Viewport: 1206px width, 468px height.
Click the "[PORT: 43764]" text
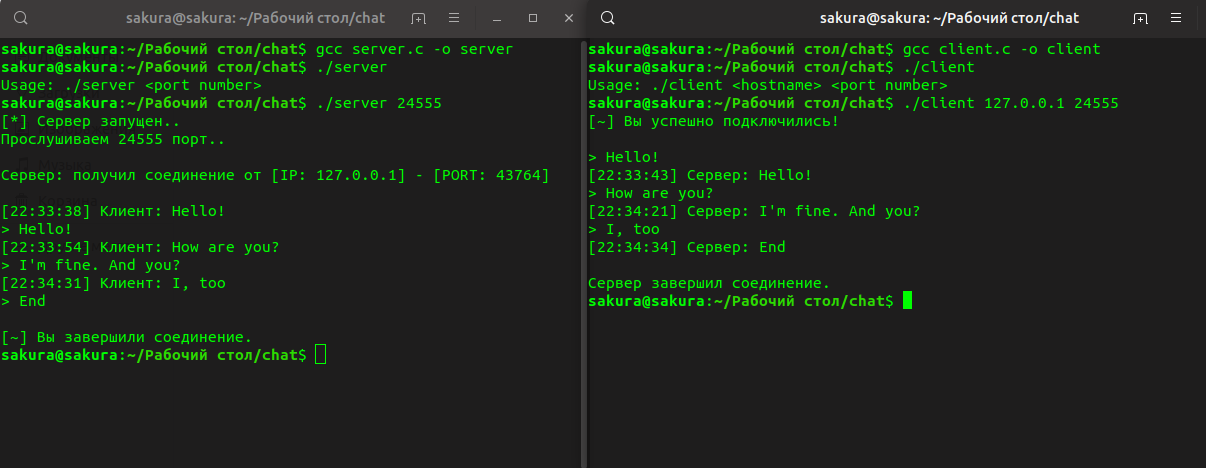491,175
